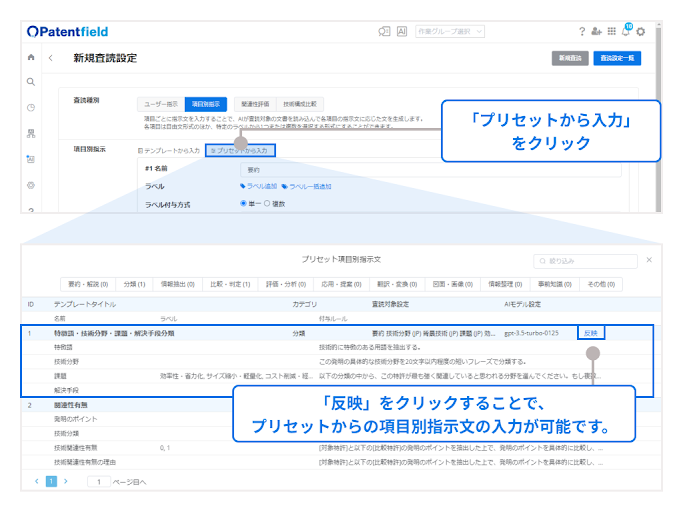Select the ユーザー指示 tab
Image resolution: width=683 pixels, height=512 pixels.
[161, 103]
